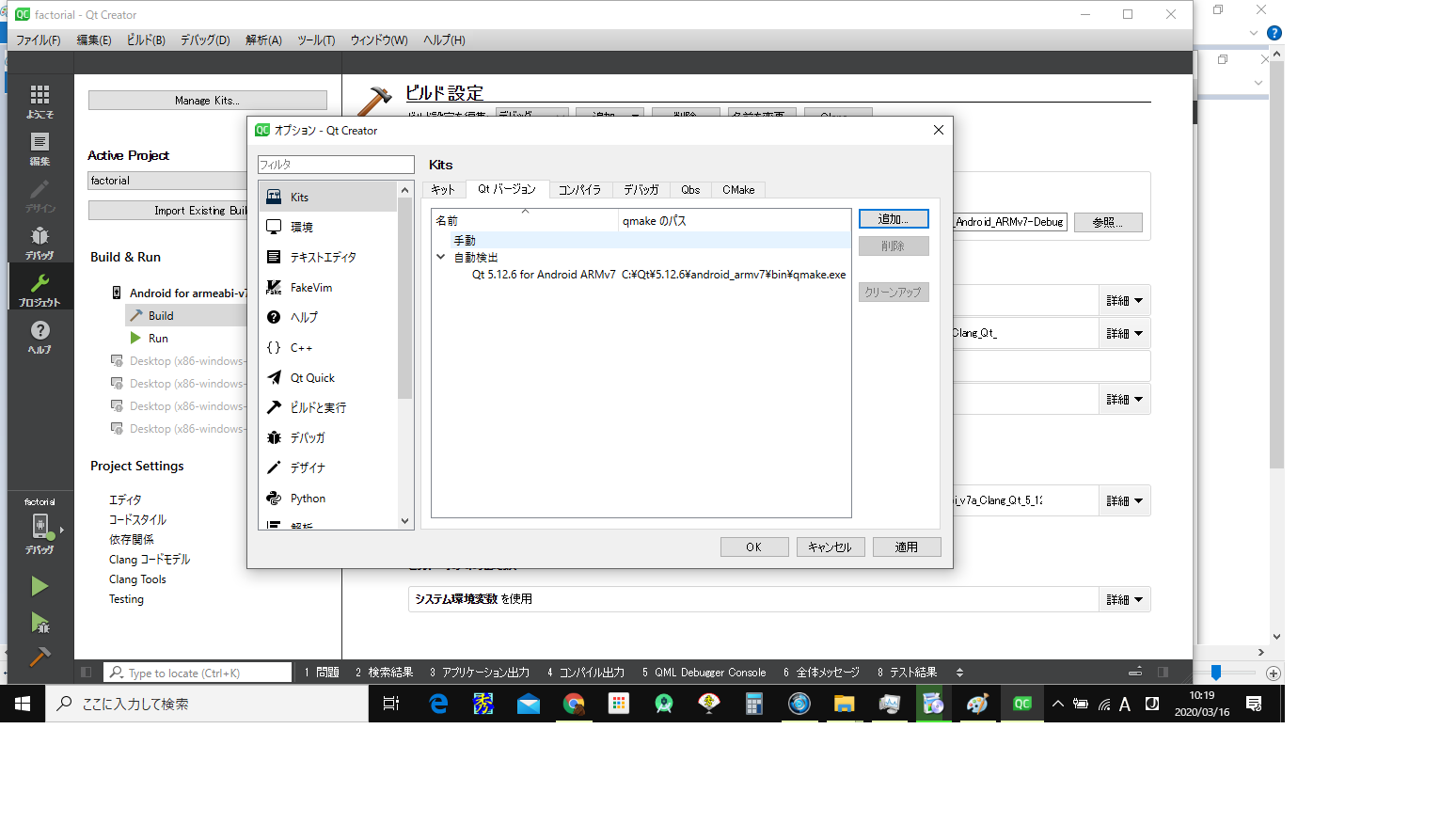Switch to Qbs tab
This screenshot has height=824, width=1456.
pyautogui.click(x=690, y=189)
